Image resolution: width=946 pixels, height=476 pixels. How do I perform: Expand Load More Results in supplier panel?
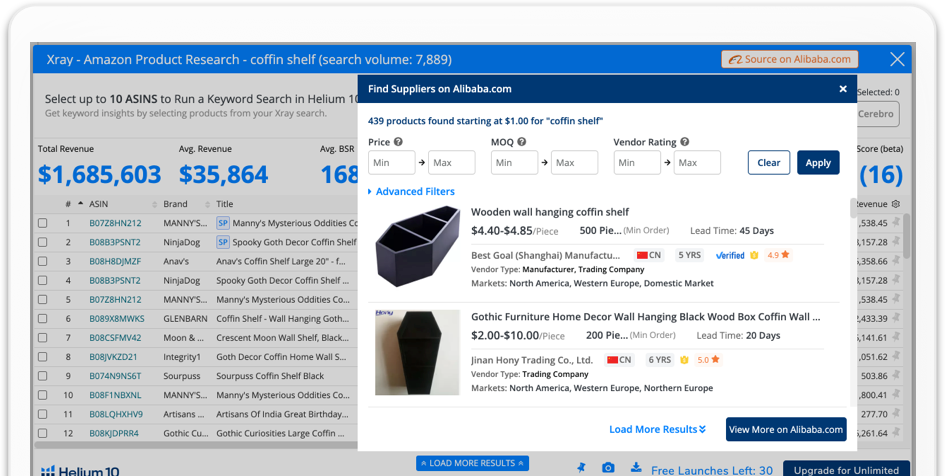click(x=657, y=430)
